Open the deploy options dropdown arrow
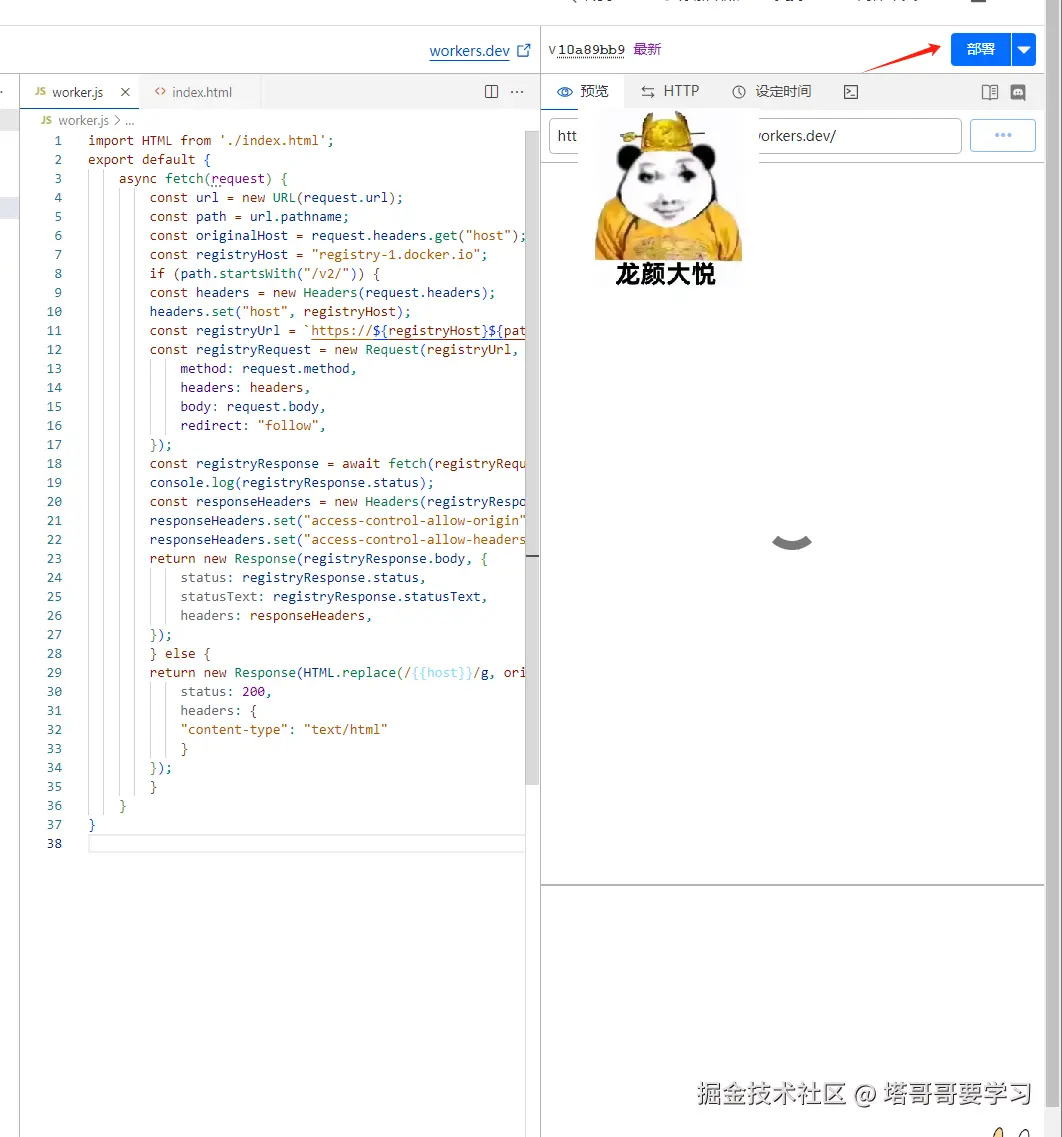Viewport: 1062px width, 1137px height. point(1024,49)
